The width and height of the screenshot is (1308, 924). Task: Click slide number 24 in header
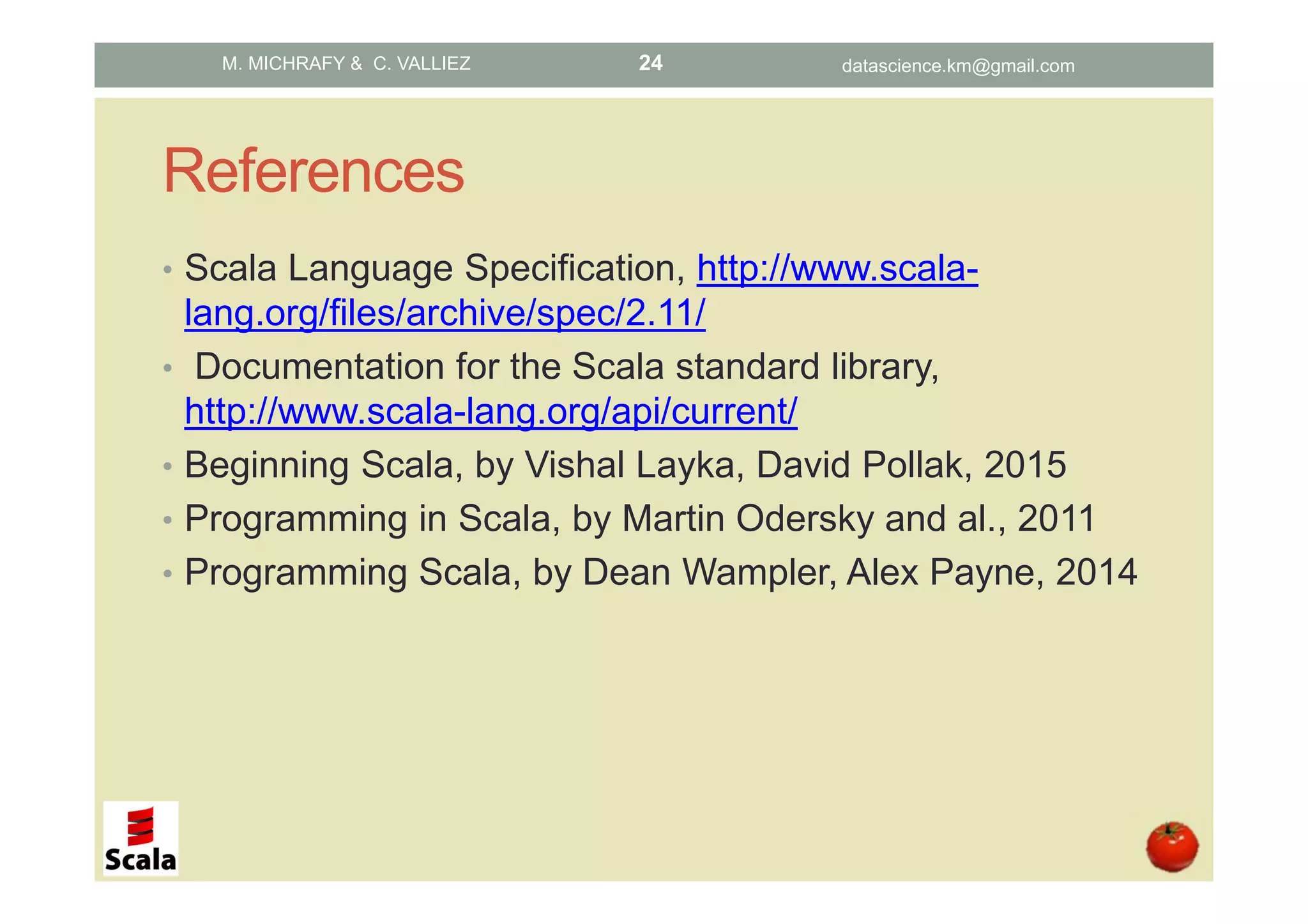pyautogui.click(x=650, y=63)
